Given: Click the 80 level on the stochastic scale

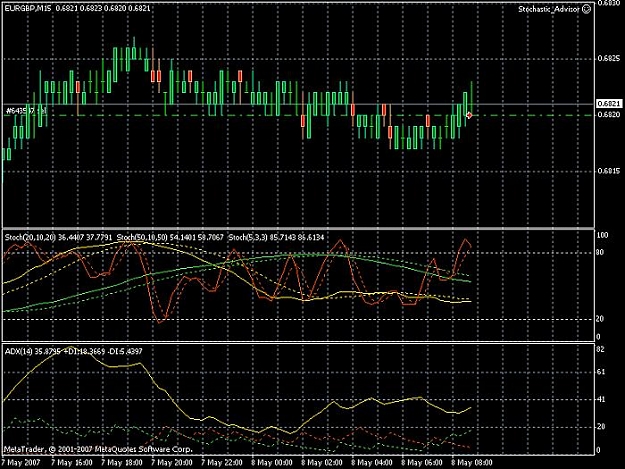Looking at the screenshot, I should pos(600,252).
